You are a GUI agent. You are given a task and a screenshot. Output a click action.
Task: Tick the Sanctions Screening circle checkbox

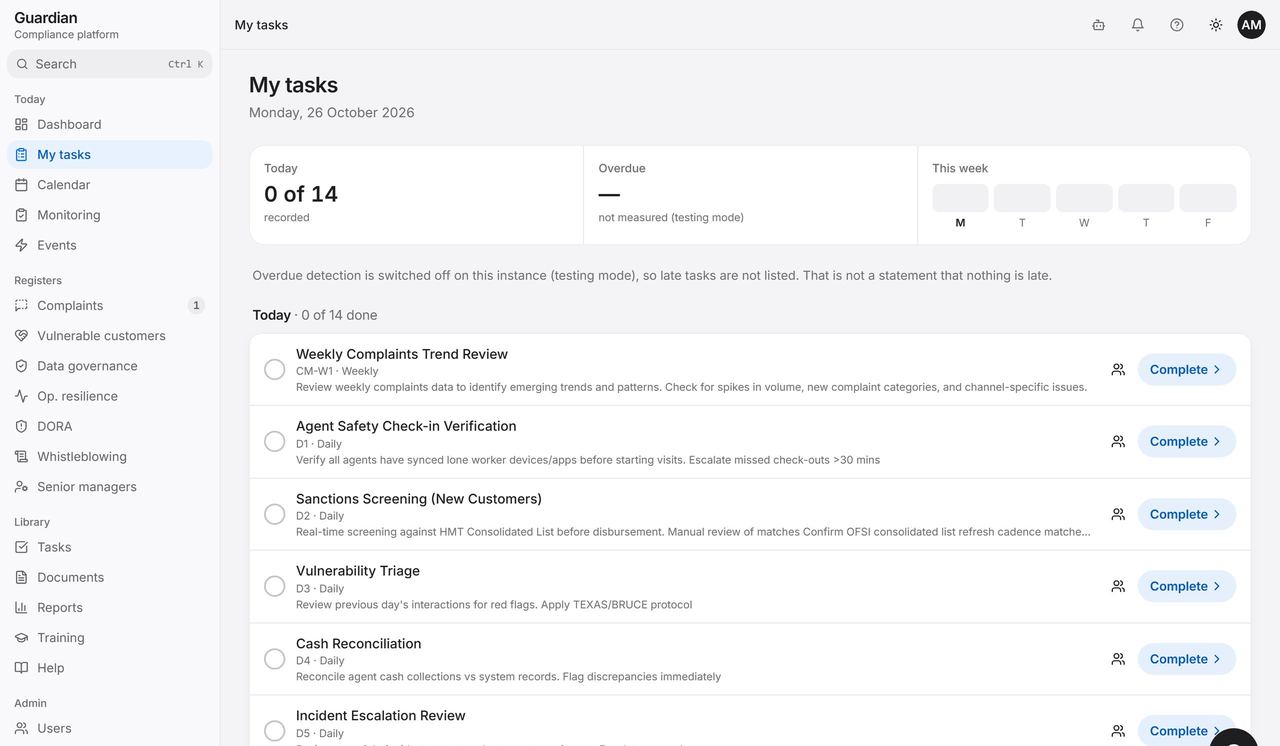[275, 514]
